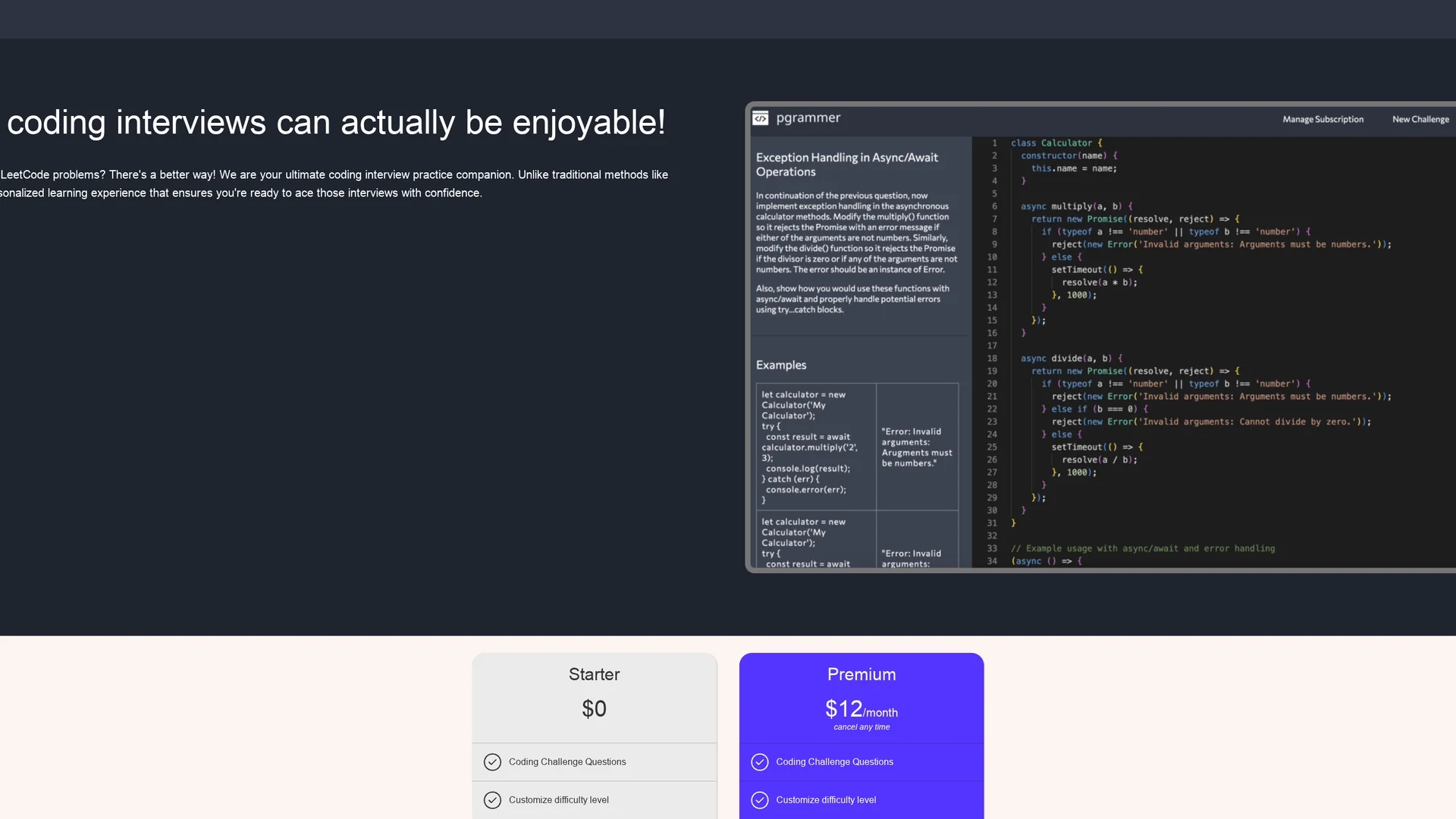Click the paragraph starting 'Also, show how you would'
The image size is (1456, 819).
852,299
